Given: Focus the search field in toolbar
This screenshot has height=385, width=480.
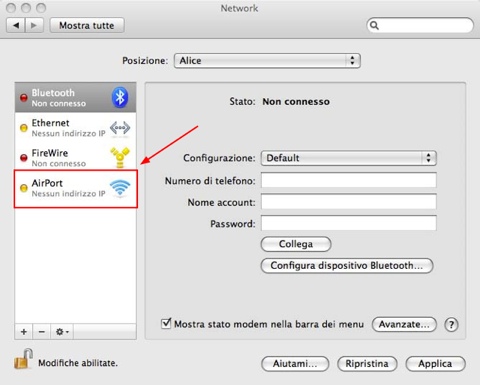Looking at the screenshot, I should tap(420, 25).
